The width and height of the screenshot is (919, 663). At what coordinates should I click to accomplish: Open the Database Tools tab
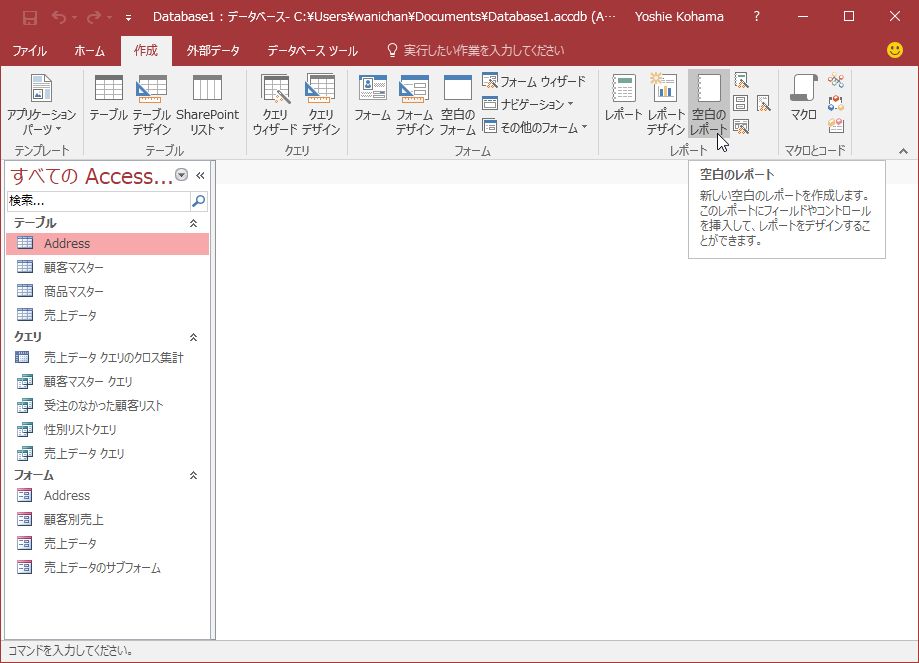pyautogui.click(x=312, y=50)
